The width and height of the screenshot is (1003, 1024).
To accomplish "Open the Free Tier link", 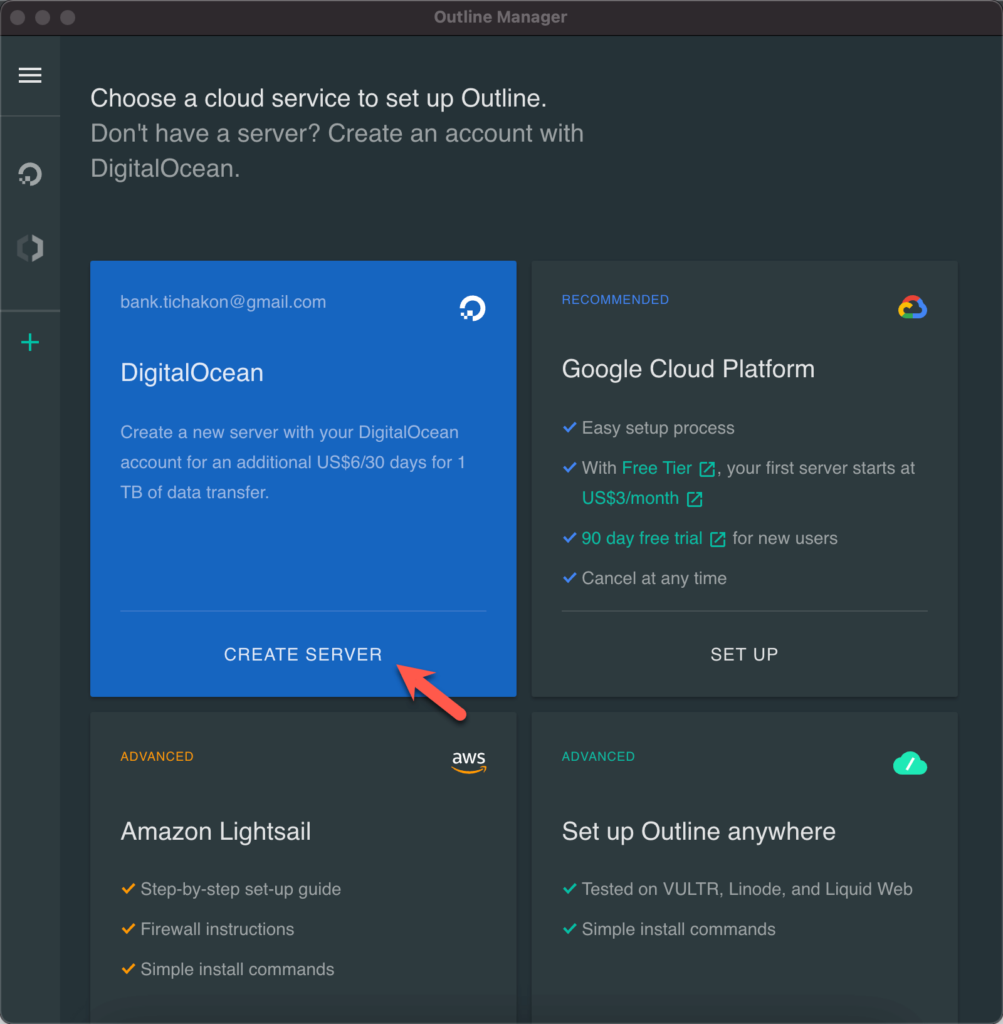I will 656,468.
